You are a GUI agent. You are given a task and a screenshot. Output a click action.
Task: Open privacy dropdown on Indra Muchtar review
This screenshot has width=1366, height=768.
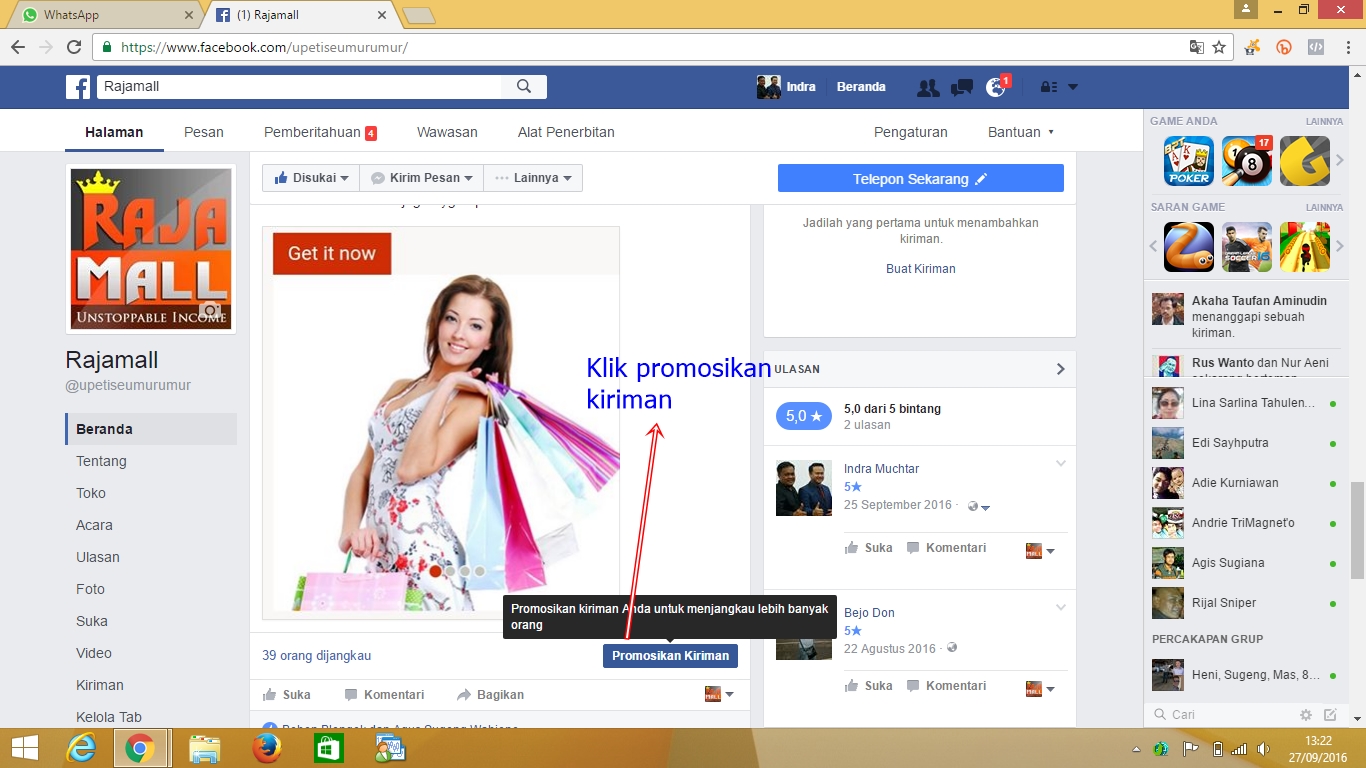coord(979,506)
